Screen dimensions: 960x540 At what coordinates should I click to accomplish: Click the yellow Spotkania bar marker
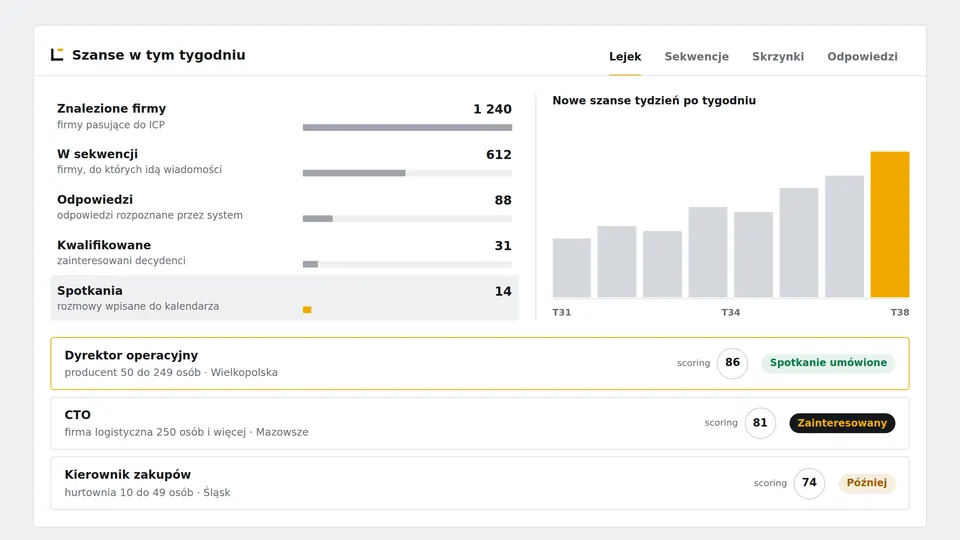307,310
